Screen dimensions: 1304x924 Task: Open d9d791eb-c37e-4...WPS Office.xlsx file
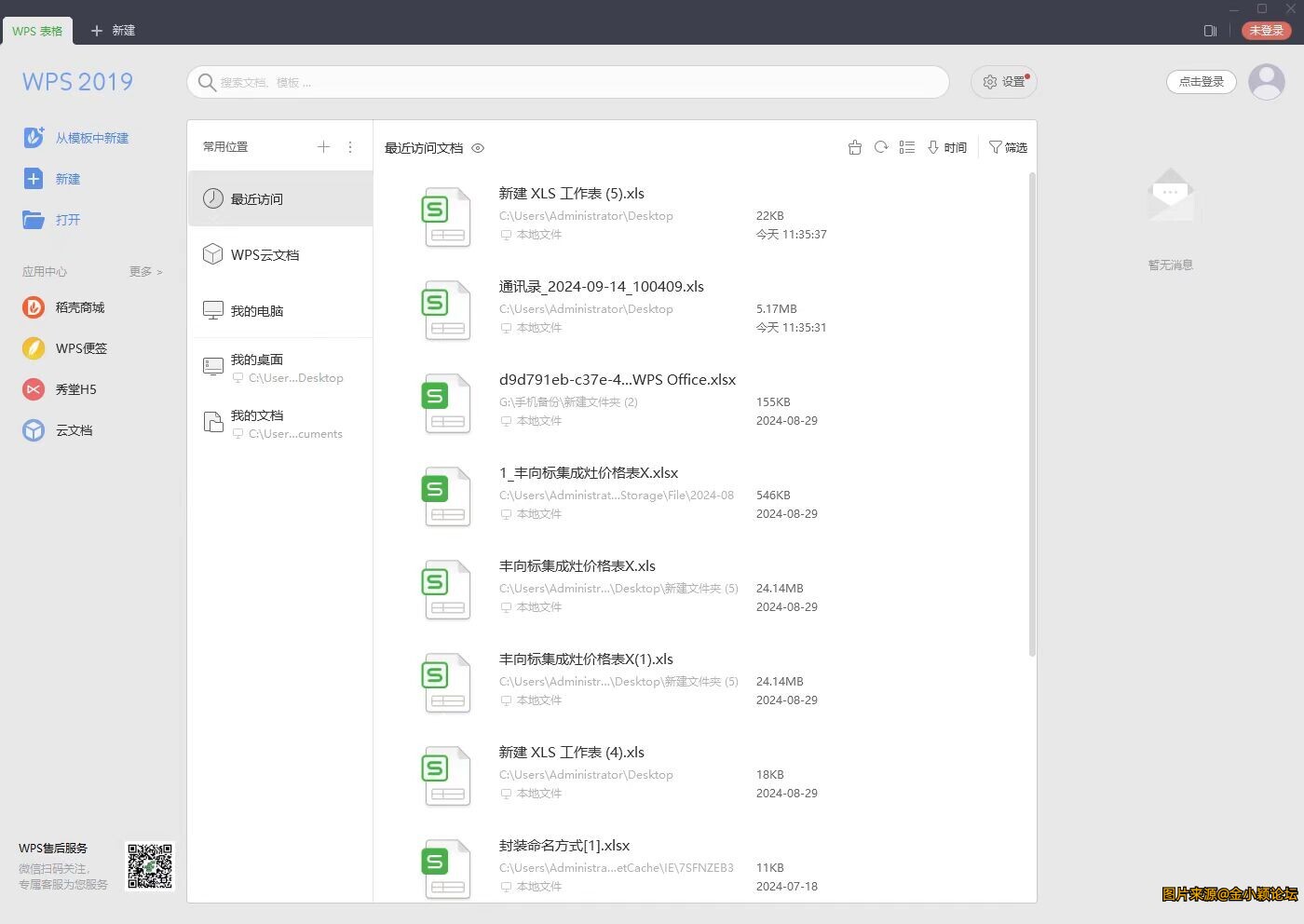pyautogui.click(x=618, y=380)
